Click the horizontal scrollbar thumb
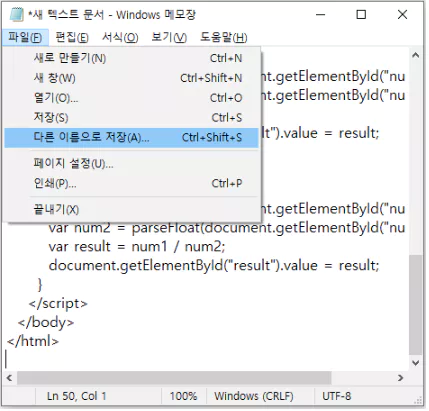Image resolution: width=429 pixels, height=411 pixels. coord(174,378)
